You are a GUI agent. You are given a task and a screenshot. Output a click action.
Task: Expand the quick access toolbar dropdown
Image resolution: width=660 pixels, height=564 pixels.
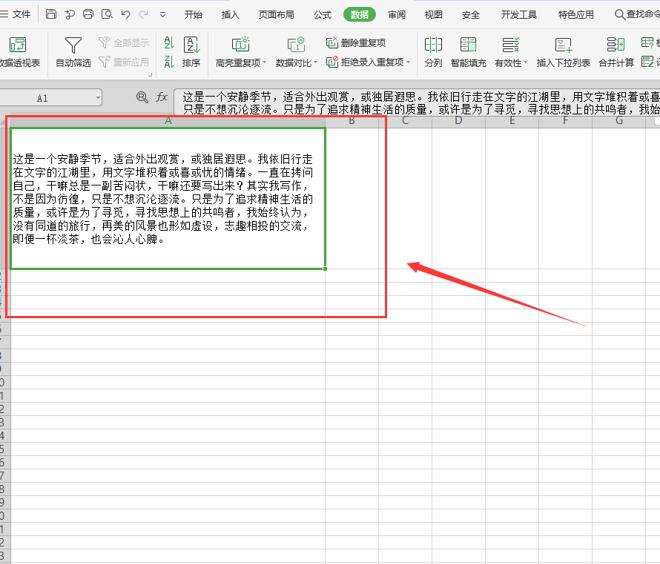pos(162,15)
